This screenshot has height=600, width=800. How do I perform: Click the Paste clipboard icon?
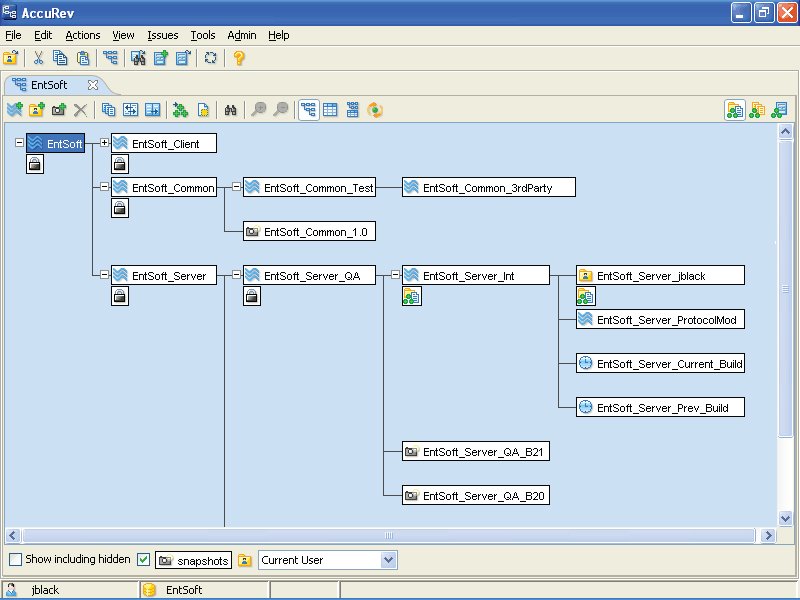(83, 58)
